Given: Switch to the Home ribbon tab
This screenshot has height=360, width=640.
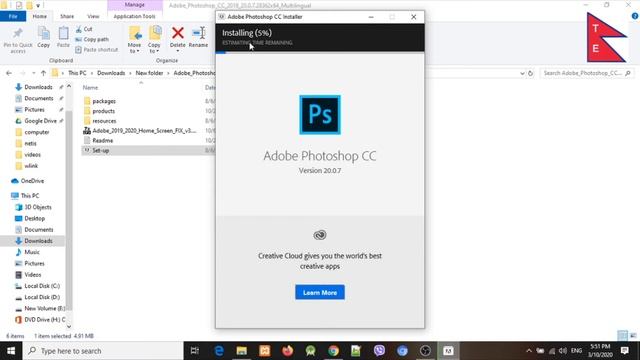Looking at the screenshot, I should [x=40, y=16].
